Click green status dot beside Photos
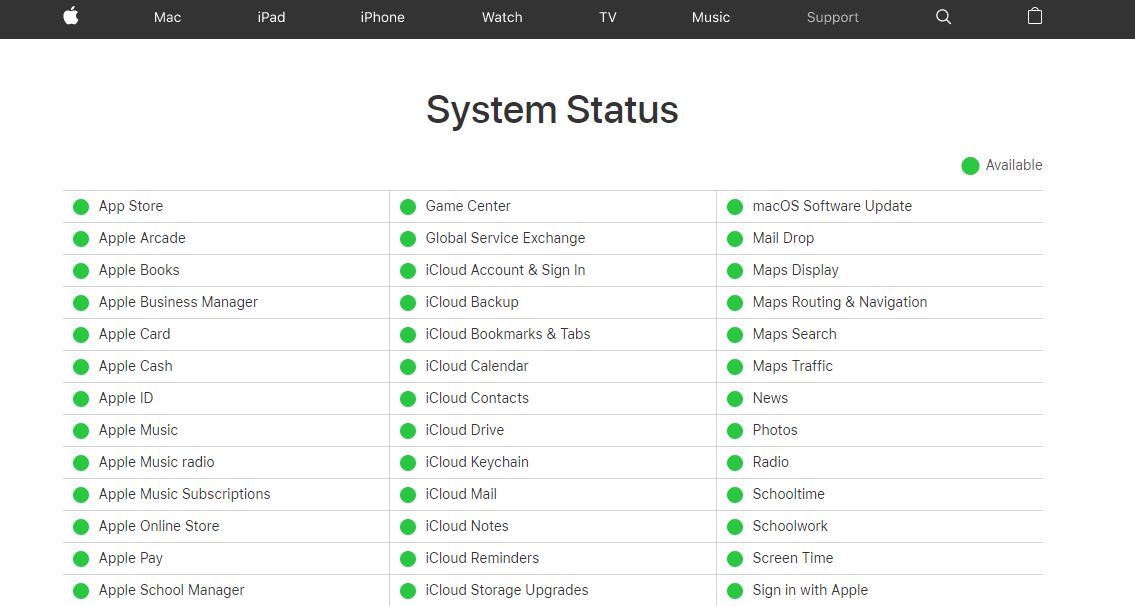1135x606 pixels. [735, 431]
